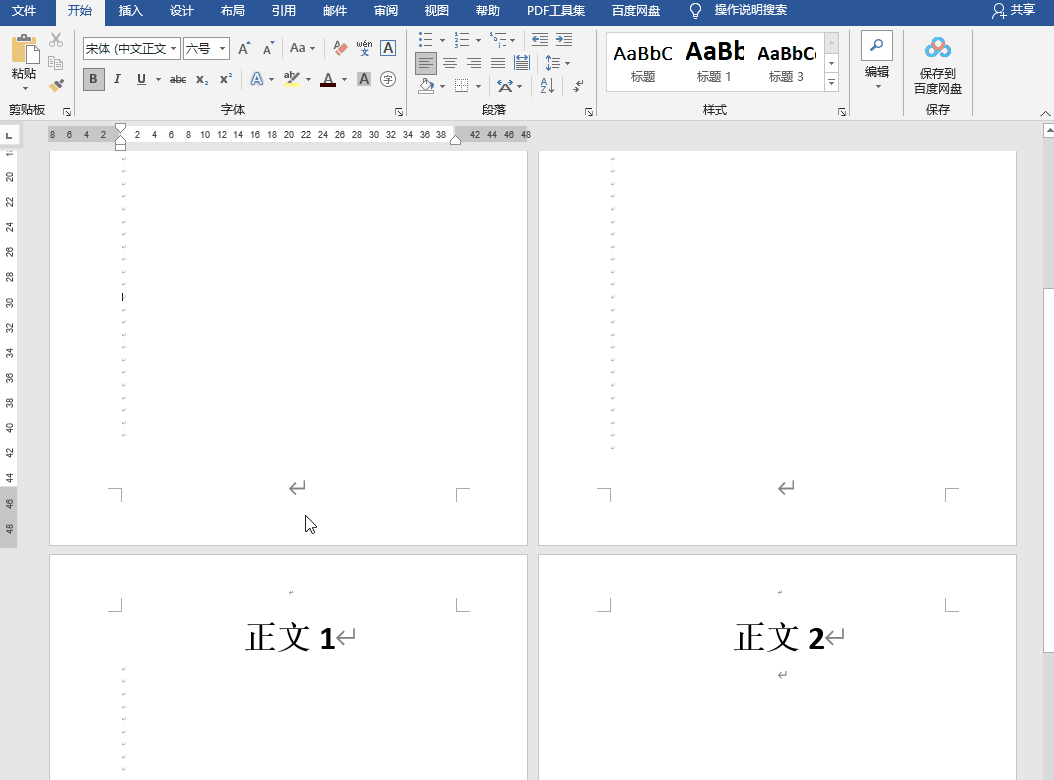The width and height of the screenshot is (1054, 780).
Task: Select the Center alignment icon
Action: pos(450,63)
